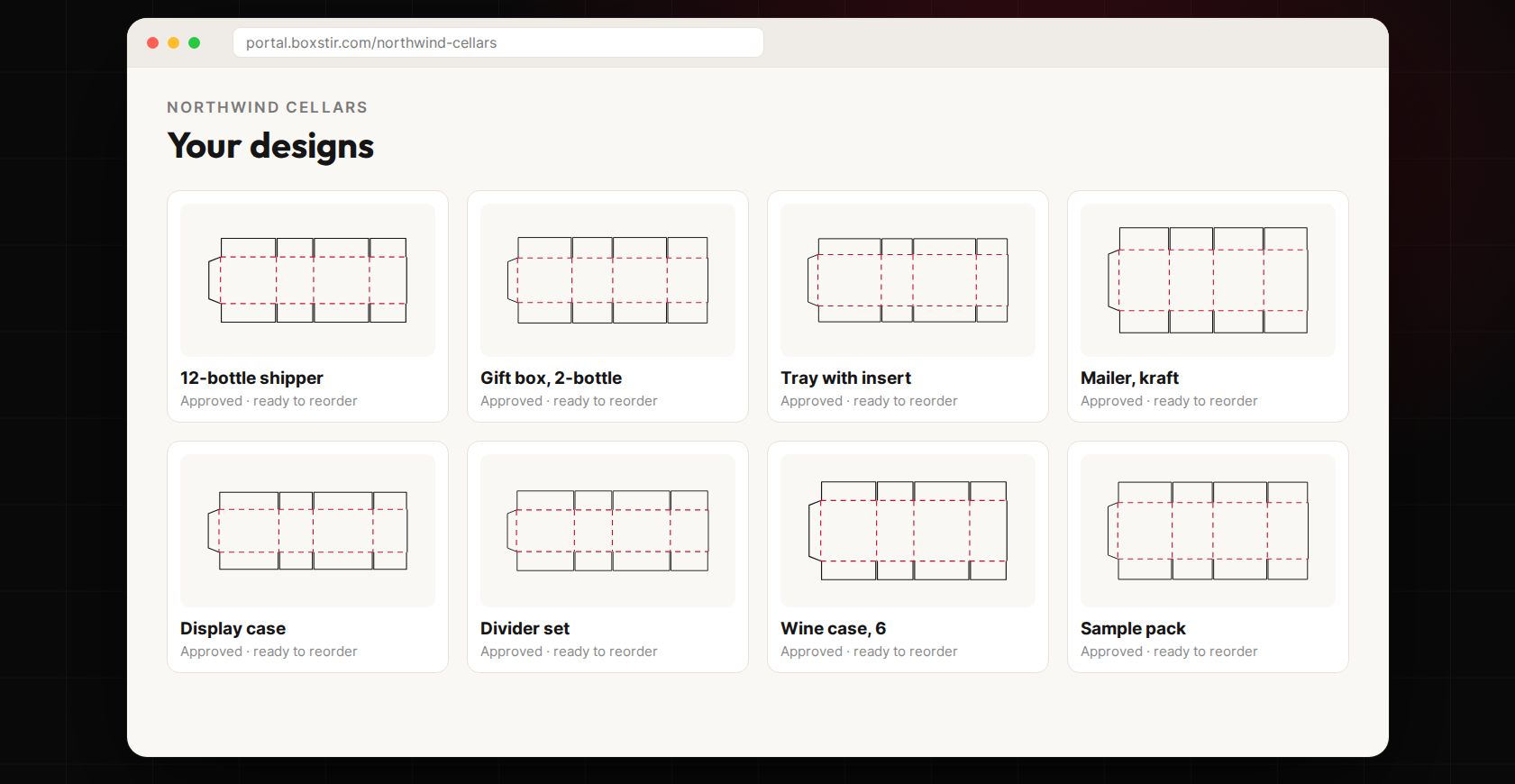Click the '12-bottle shipper' title
The image size is (1515, 784).
[x=251, y=378]
